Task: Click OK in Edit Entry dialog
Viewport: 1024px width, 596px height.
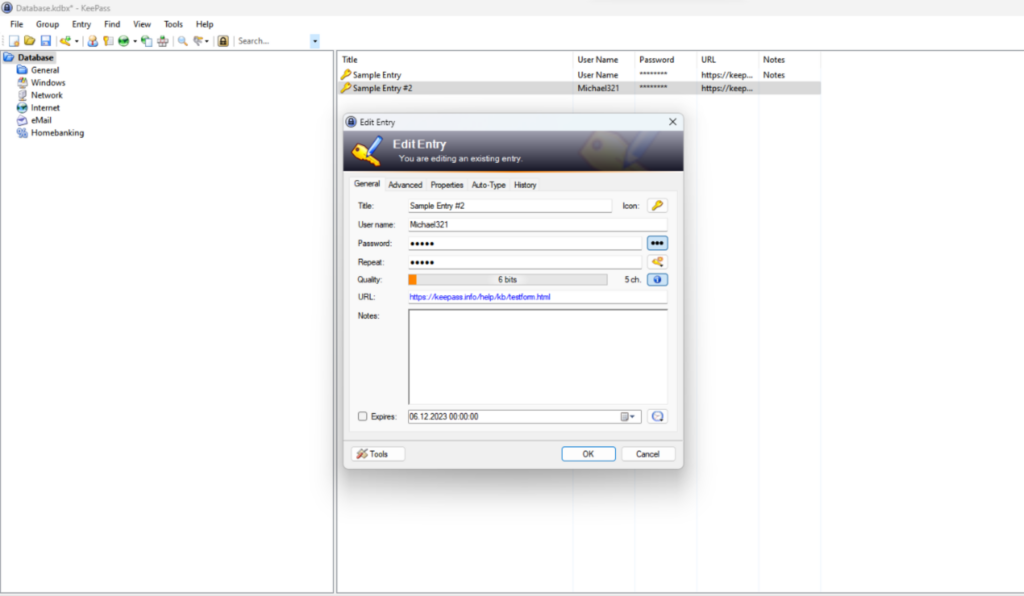Action: coord(588,454)
